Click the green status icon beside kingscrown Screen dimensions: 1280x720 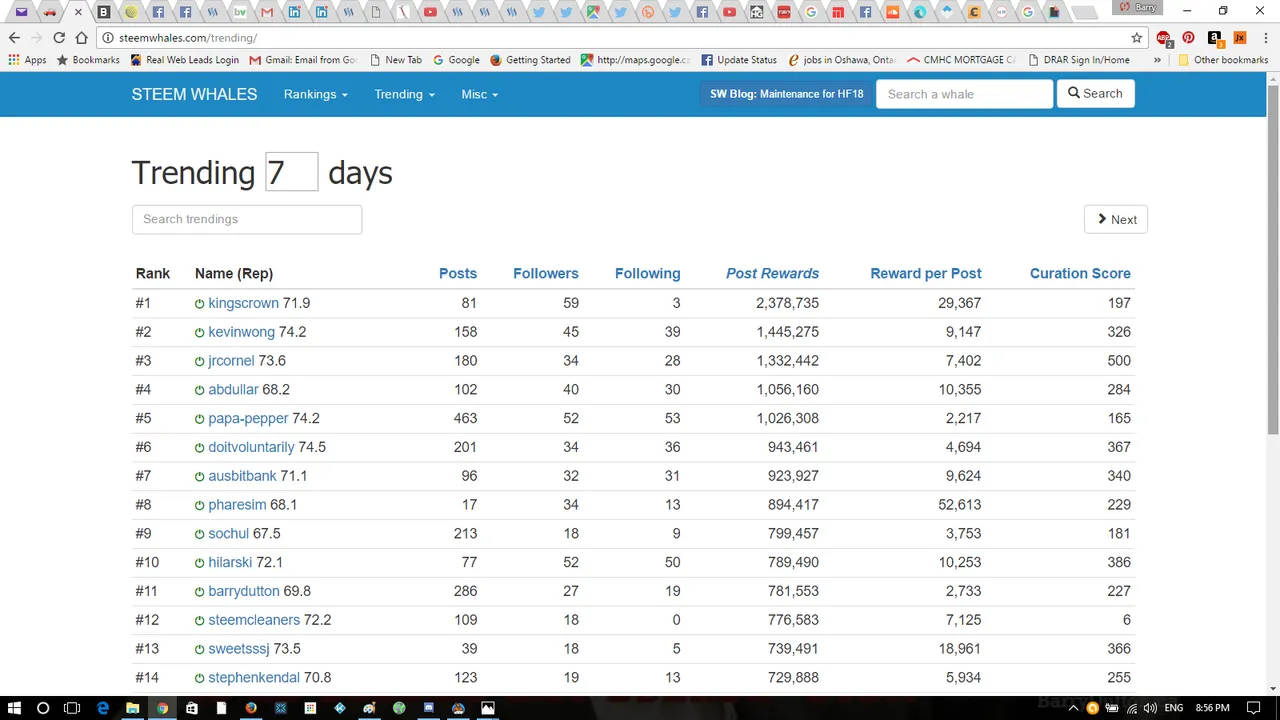tap(200, 304)
